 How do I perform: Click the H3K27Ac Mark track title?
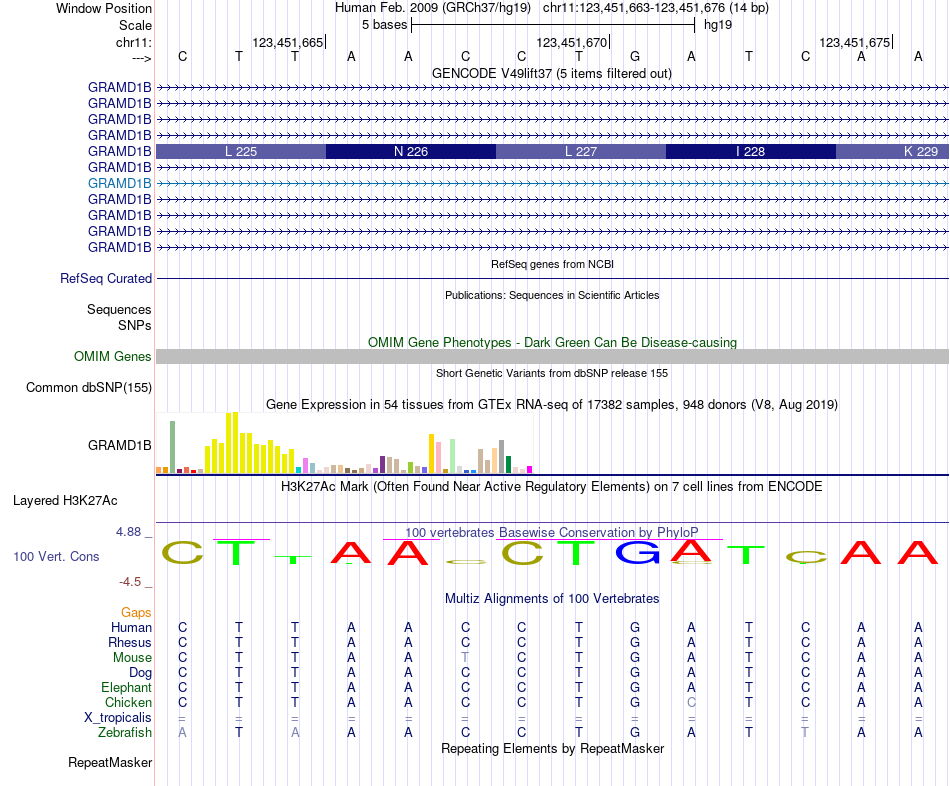click(552, 487)
